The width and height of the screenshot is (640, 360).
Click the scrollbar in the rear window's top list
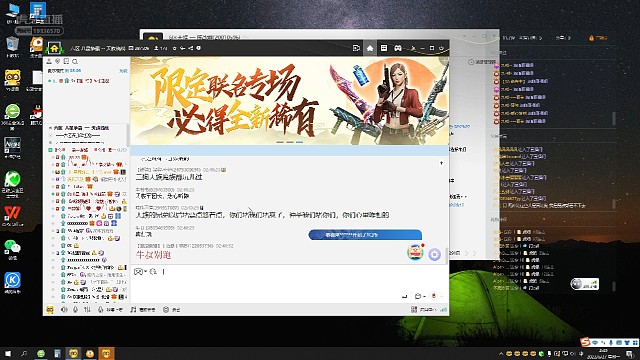pos(613,118)
